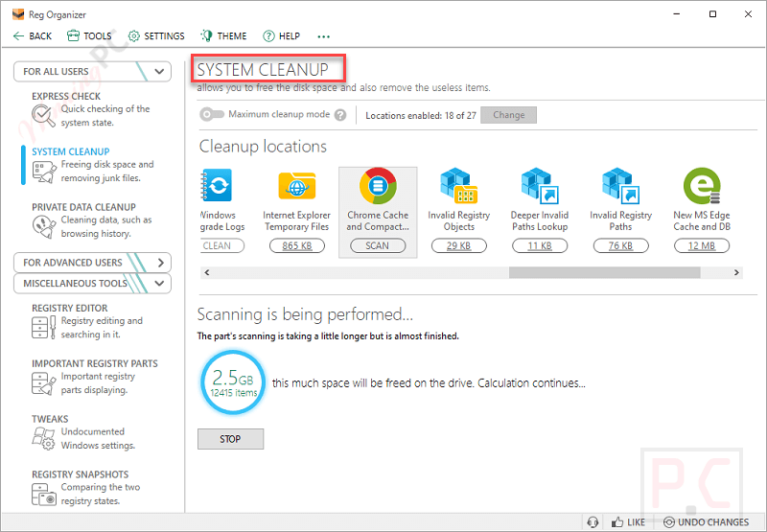The image size is (767, 532).
Task: Open IMPORTANT REGISTRY PARTS tool
Action: pyautogui.click(x=95, y=364)
